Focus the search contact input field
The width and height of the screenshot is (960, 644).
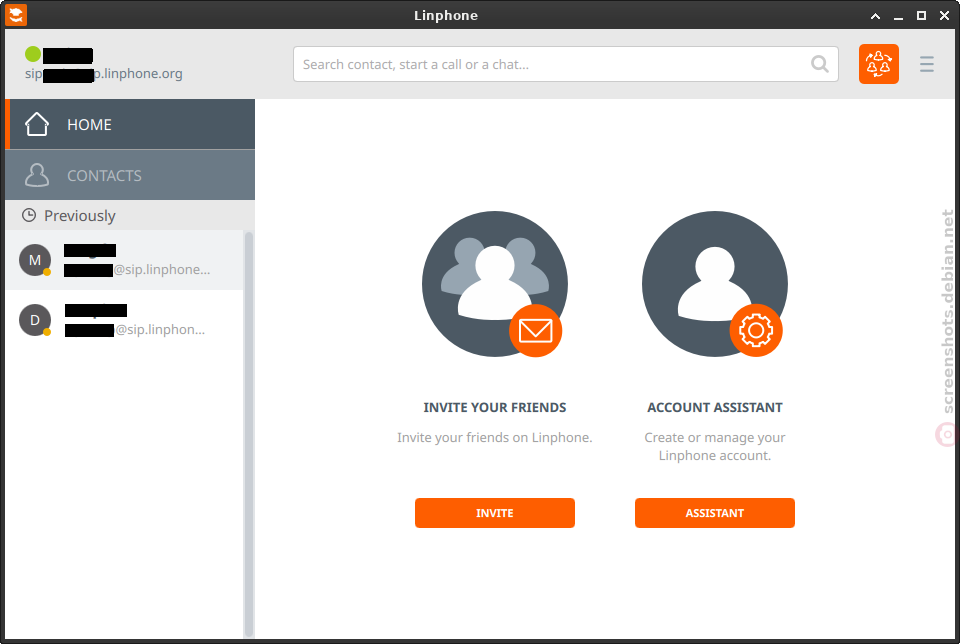(566, 64)
